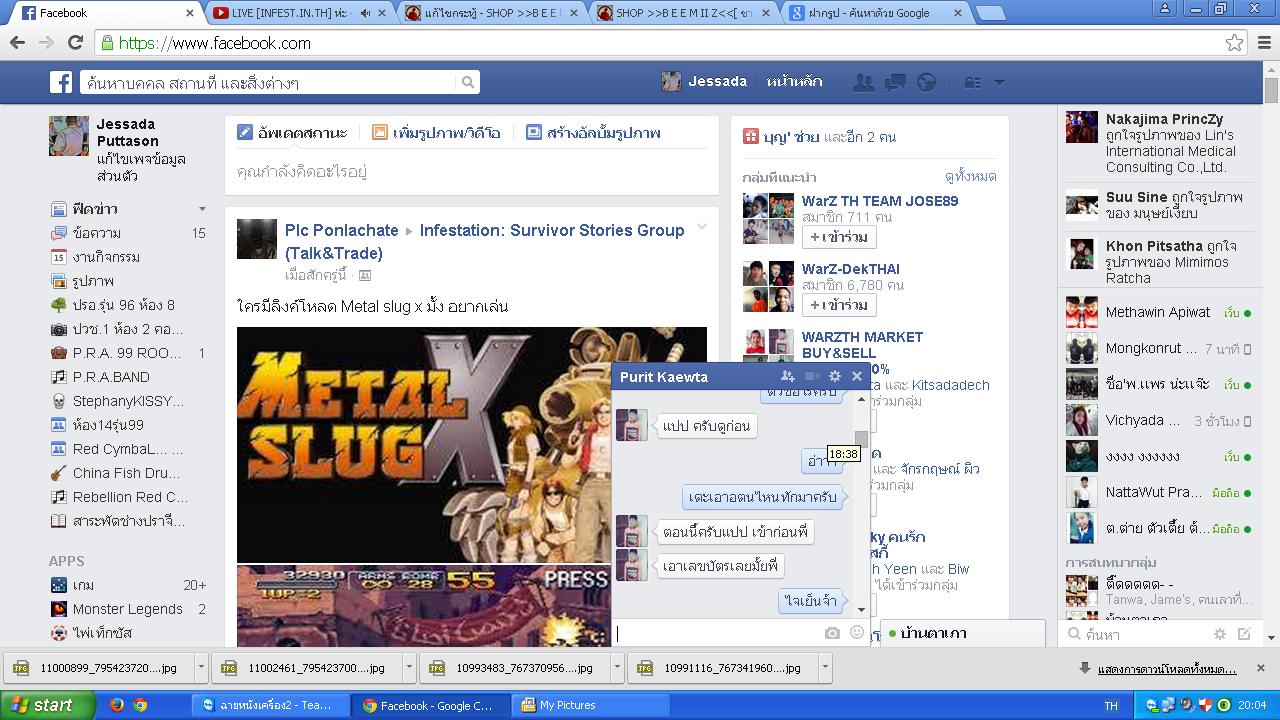Switch to the YouTube LIVE INFEST.IN.TH tab
The image size is (1280, 720).
click(298, 13)
